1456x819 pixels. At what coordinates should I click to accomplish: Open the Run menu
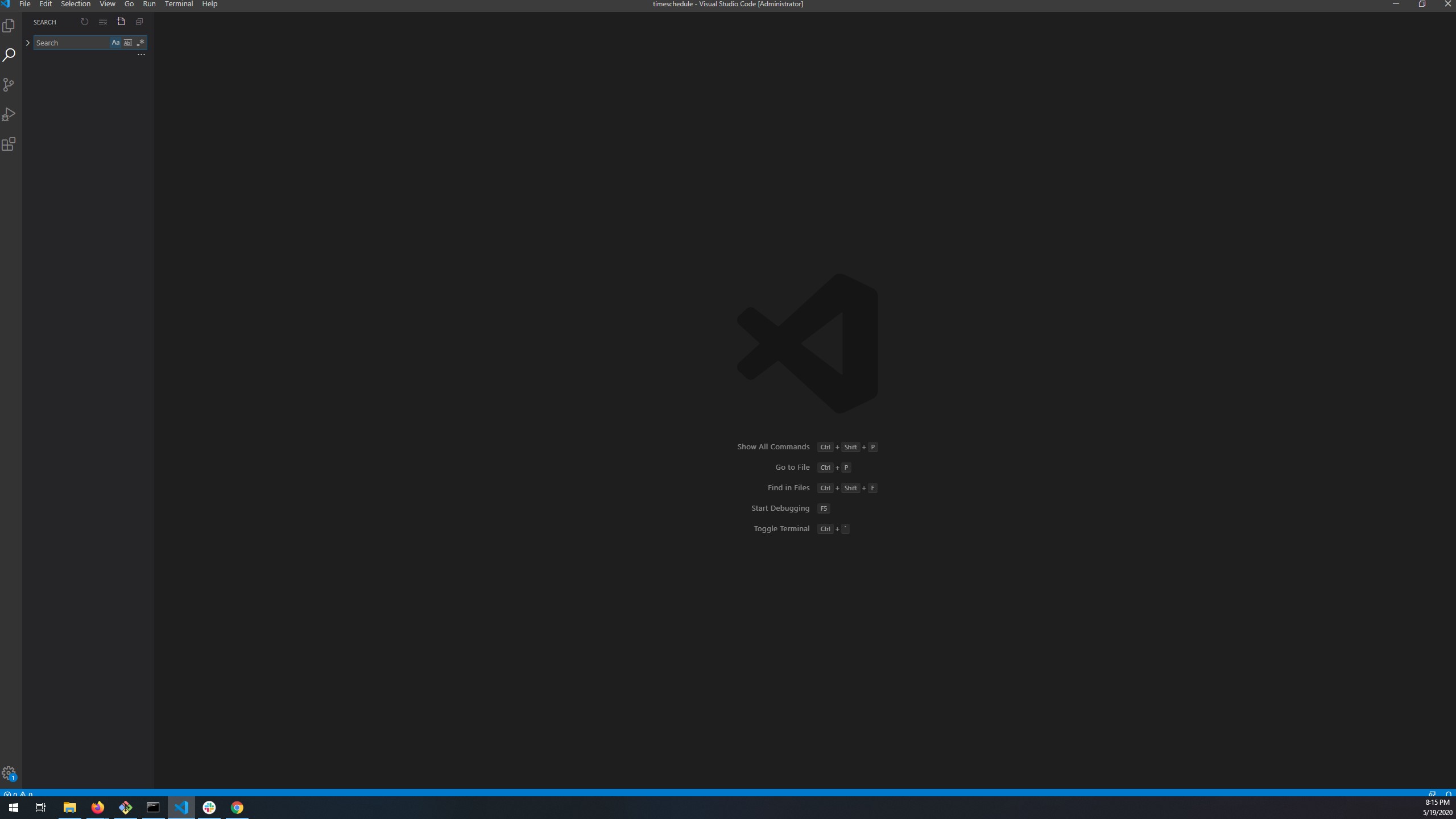(149, 4)
